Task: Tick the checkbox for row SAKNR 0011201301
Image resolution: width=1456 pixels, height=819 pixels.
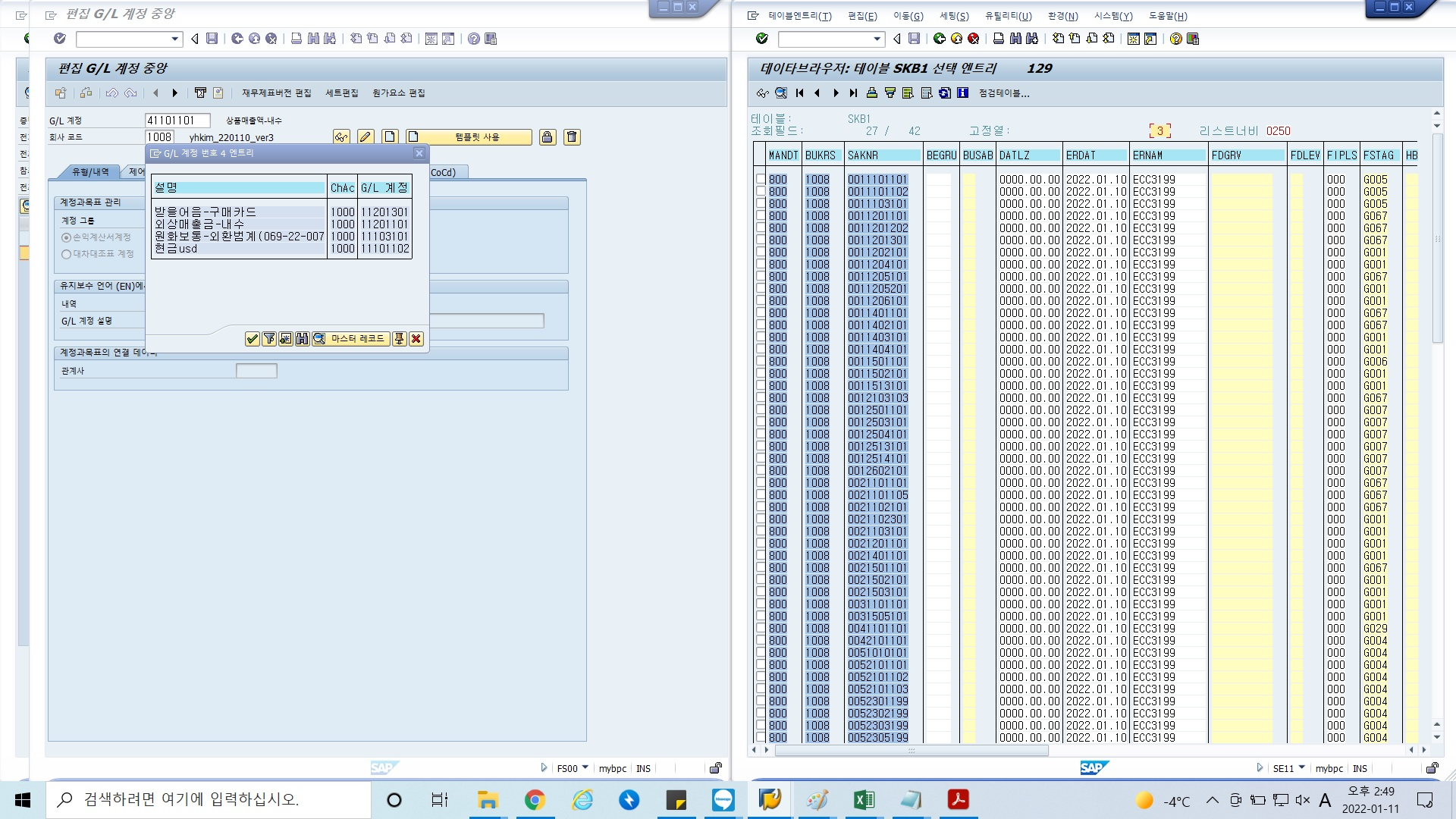Action: click(x=761, y=240)
